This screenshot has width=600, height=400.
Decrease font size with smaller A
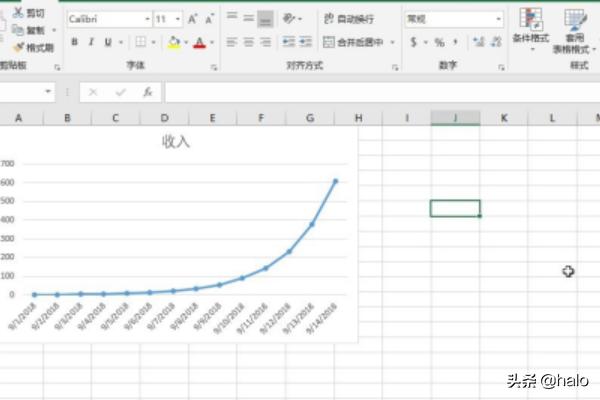[209, 19]
